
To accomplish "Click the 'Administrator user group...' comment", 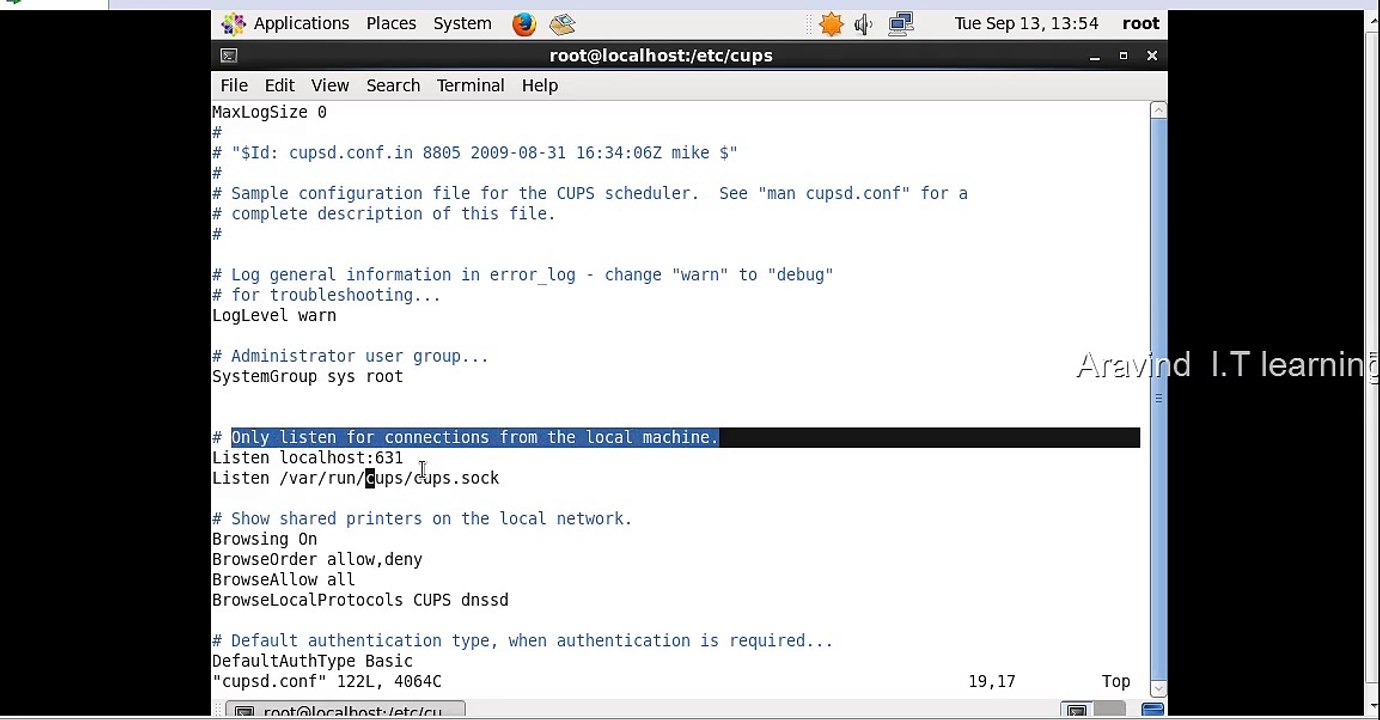I will 350,356.
